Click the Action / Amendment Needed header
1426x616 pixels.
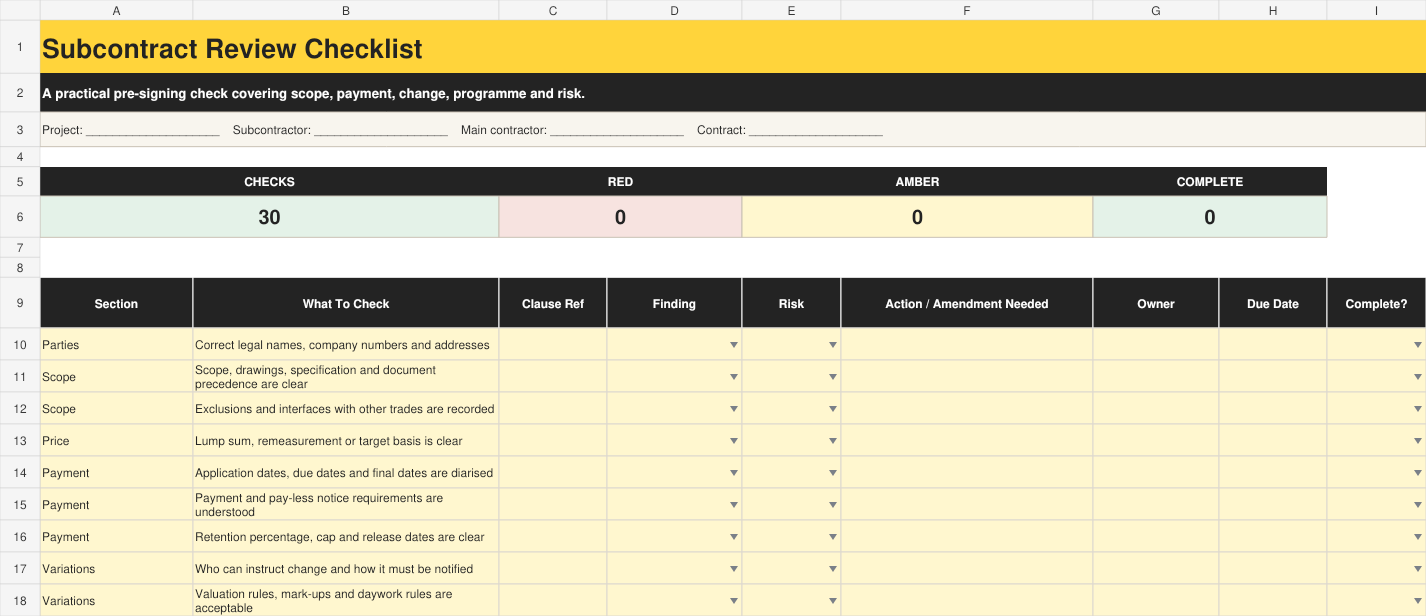(x=967, y=303)
